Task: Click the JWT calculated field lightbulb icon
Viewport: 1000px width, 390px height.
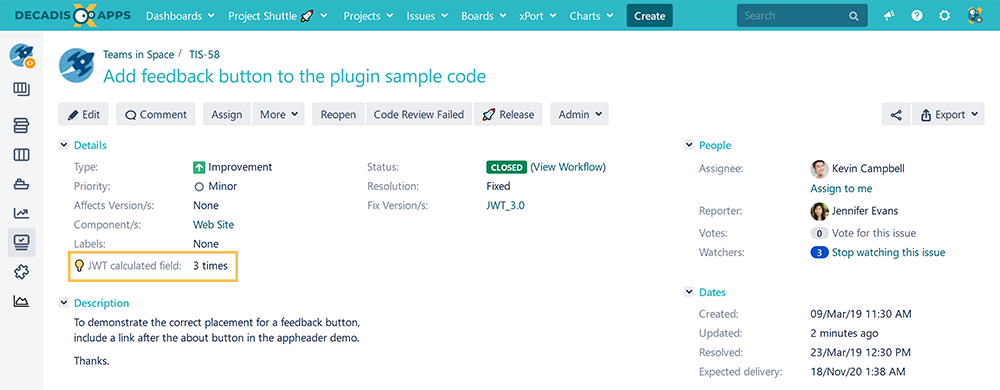Action: pos(79,266)
